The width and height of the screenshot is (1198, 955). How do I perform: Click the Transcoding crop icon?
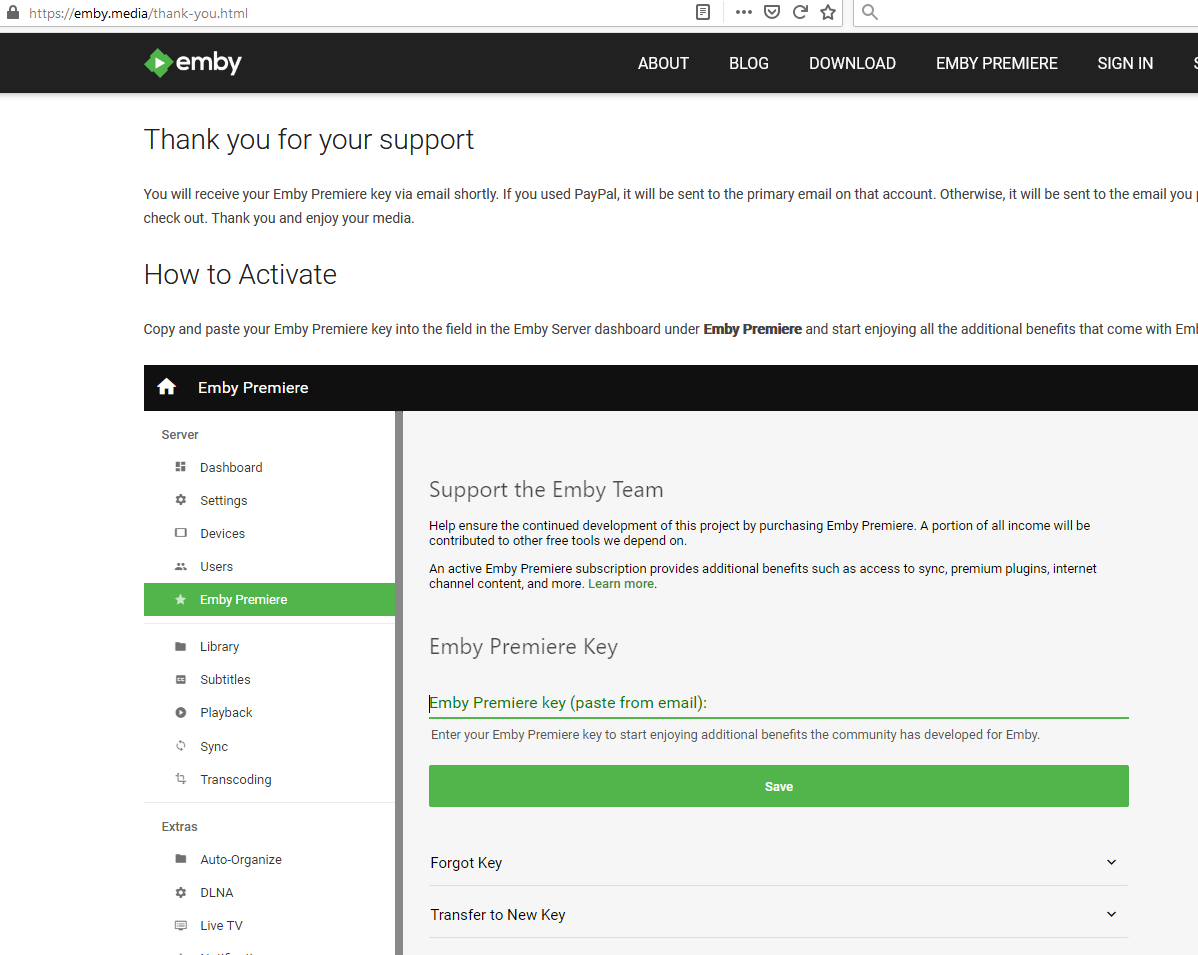point(181,779)
